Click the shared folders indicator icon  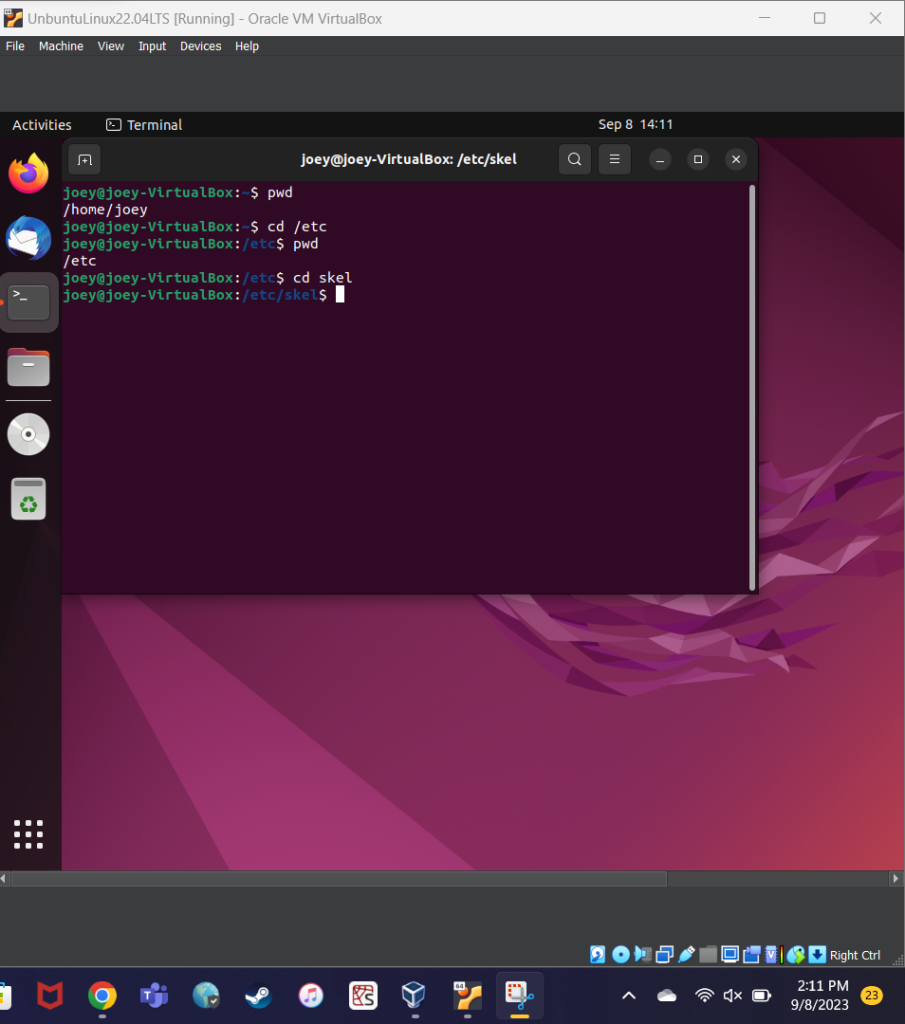[708, 955]
